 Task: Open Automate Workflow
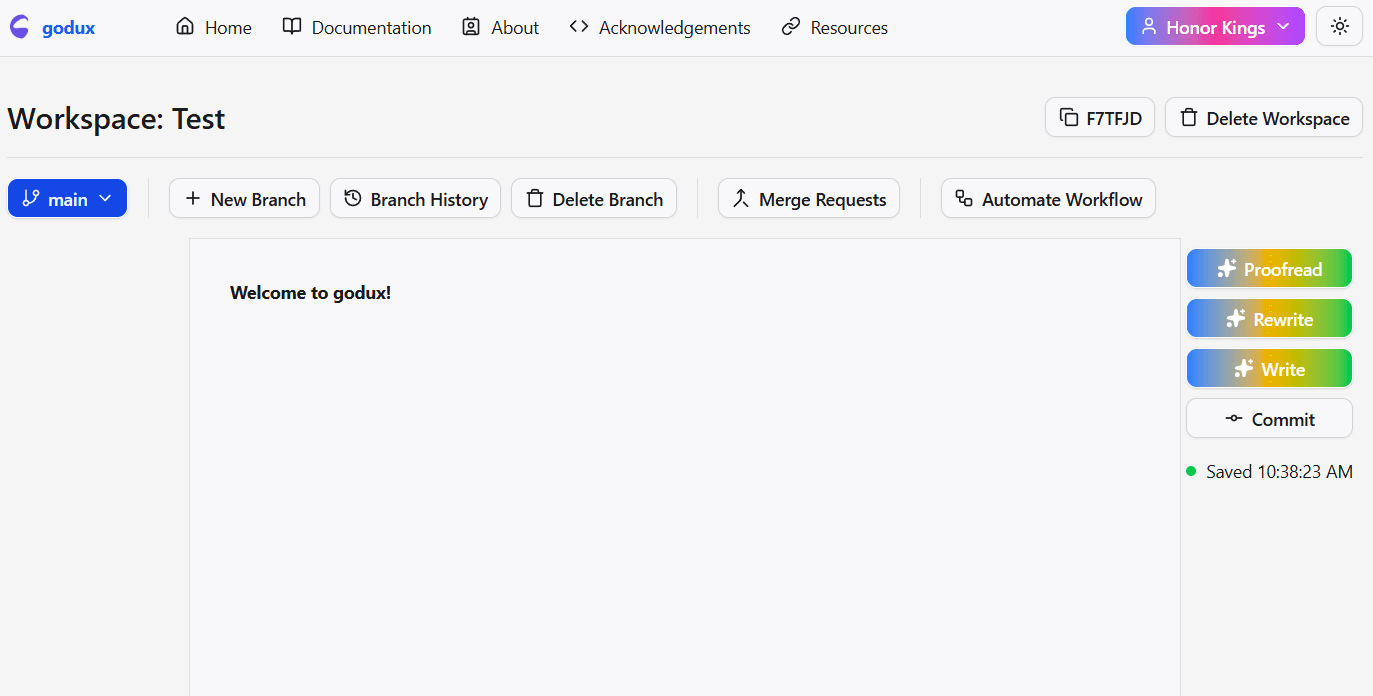pyautogui.click(x=1048, y=199)
